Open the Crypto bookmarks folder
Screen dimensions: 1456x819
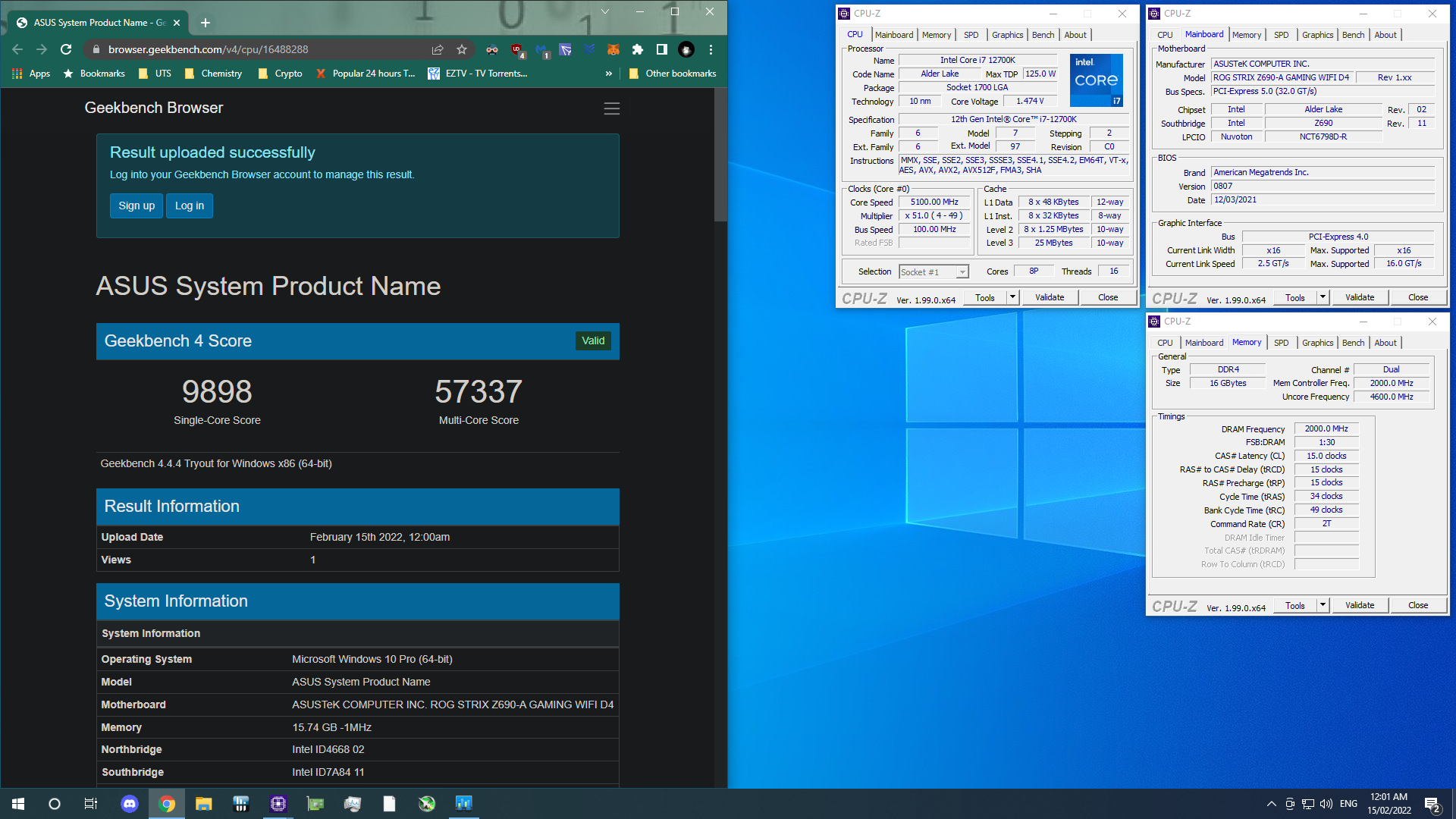(280, 74)
